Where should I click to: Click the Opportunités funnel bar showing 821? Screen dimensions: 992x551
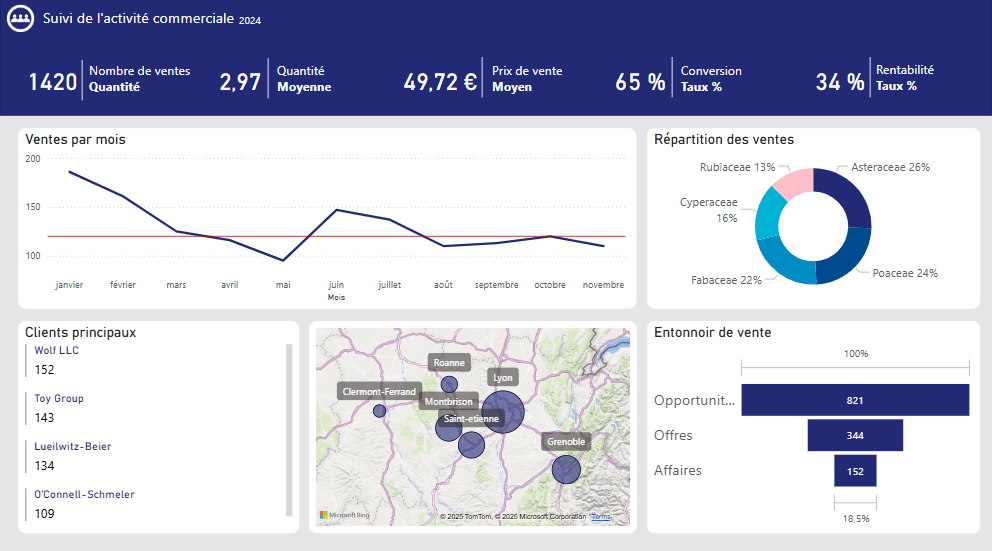click(854, 400)
